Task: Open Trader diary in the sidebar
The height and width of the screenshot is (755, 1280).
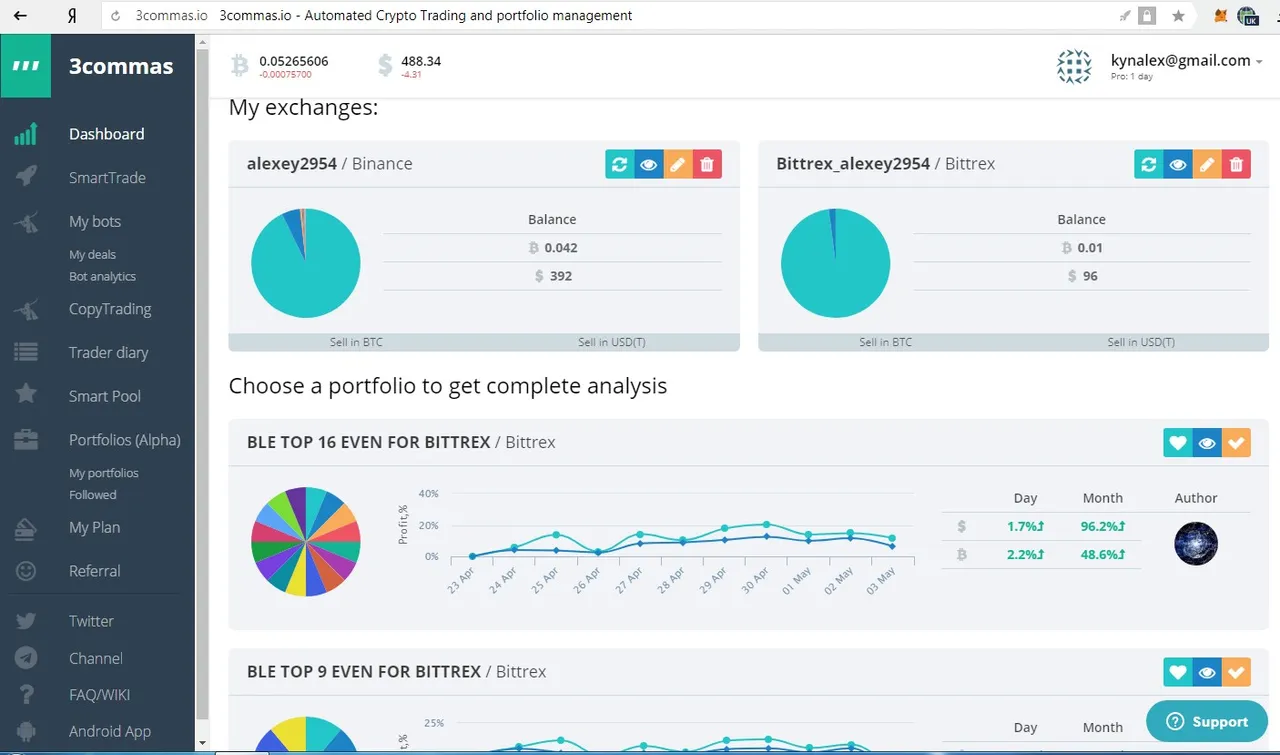Action: [108, 353]
